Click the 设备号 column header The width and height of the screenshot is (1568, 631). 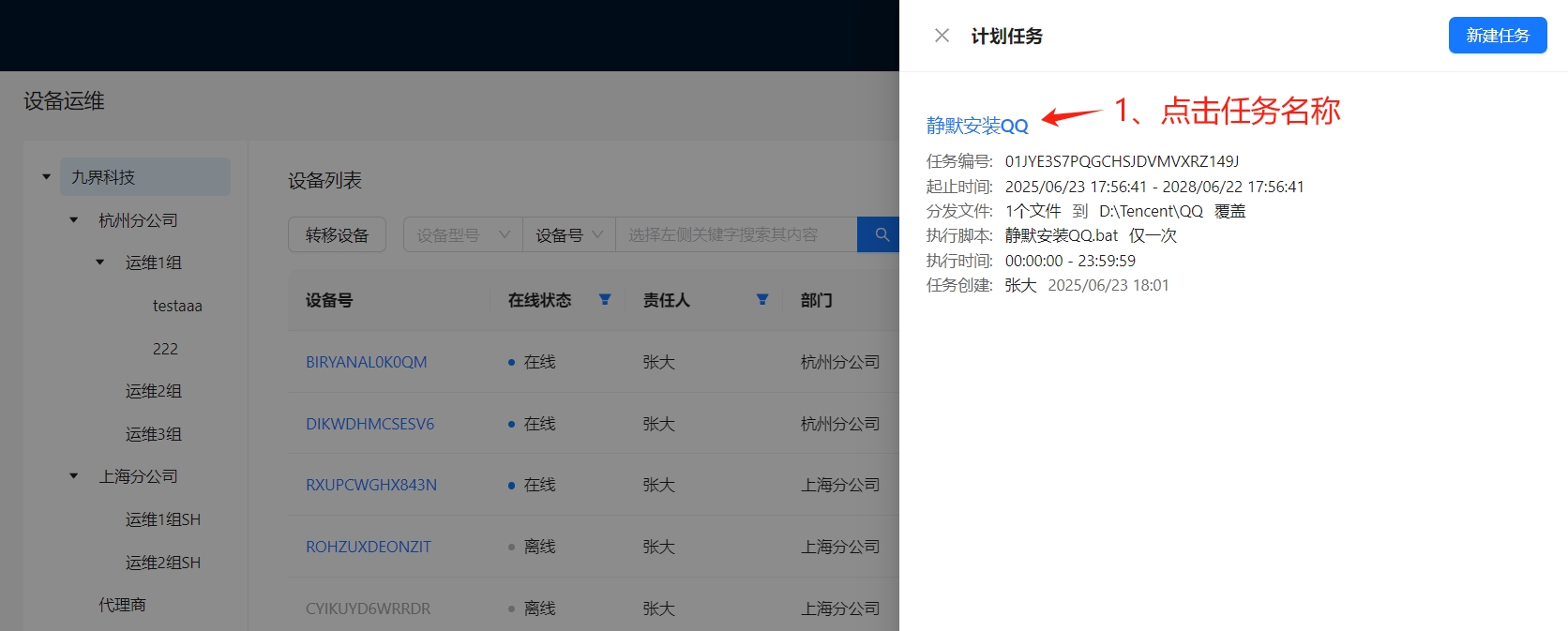[329, 300]
